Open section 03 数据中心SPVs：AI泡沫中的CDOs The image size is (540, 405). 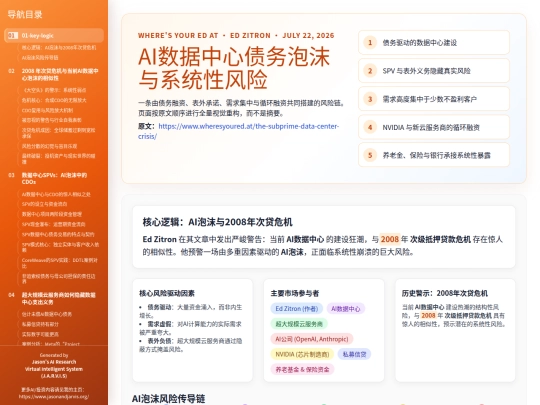(x=54, y=178)
